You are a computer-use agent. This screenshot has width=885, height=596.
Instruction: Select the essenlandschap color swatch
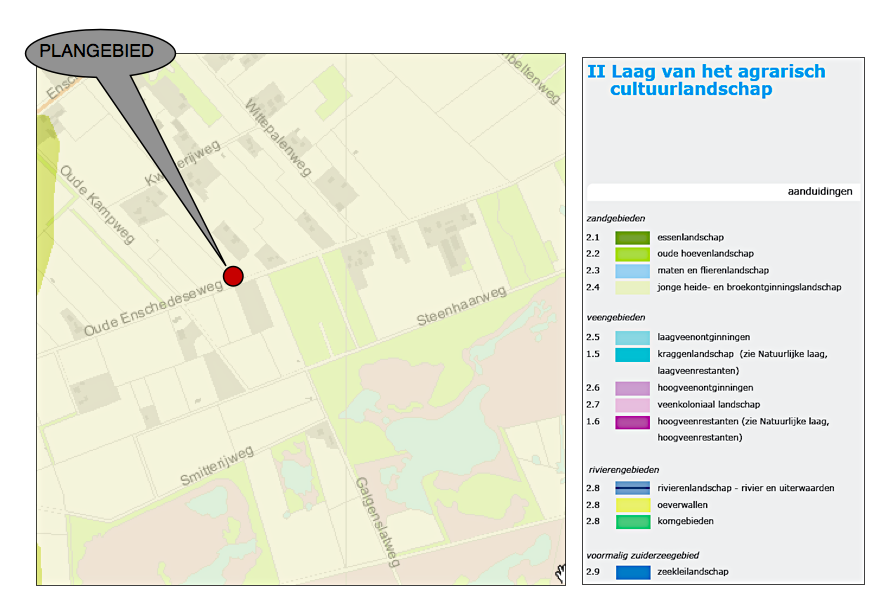632,238
